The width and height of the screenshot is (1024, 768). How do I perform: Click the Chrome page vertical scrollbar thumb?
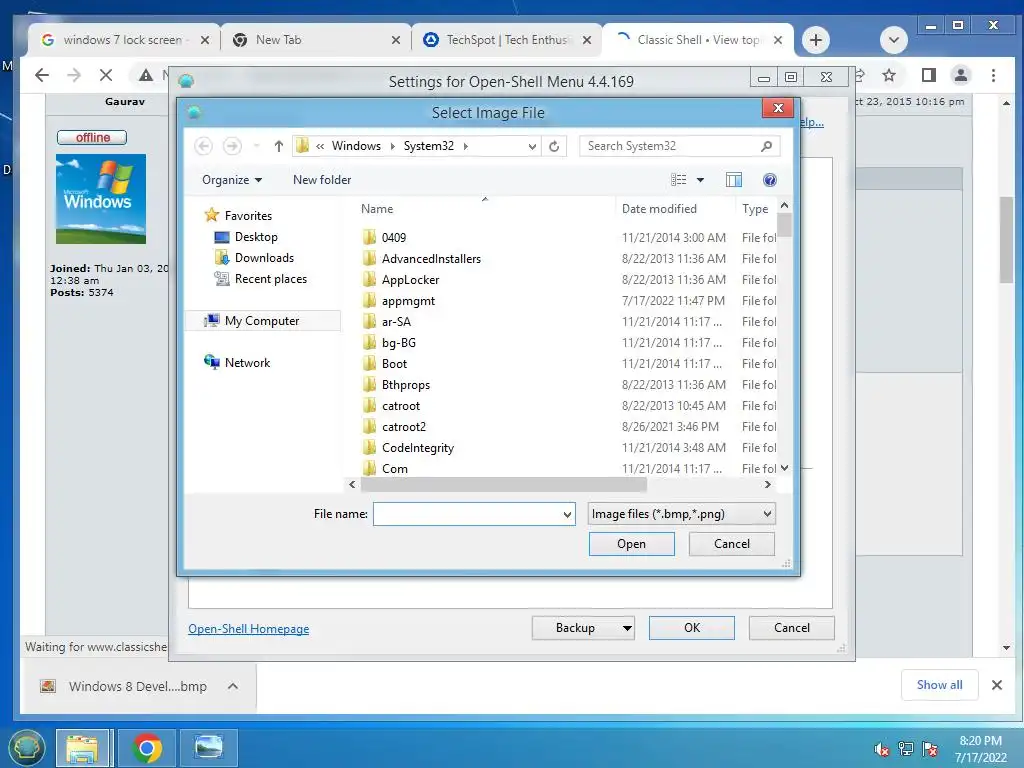coord(1006,240)
